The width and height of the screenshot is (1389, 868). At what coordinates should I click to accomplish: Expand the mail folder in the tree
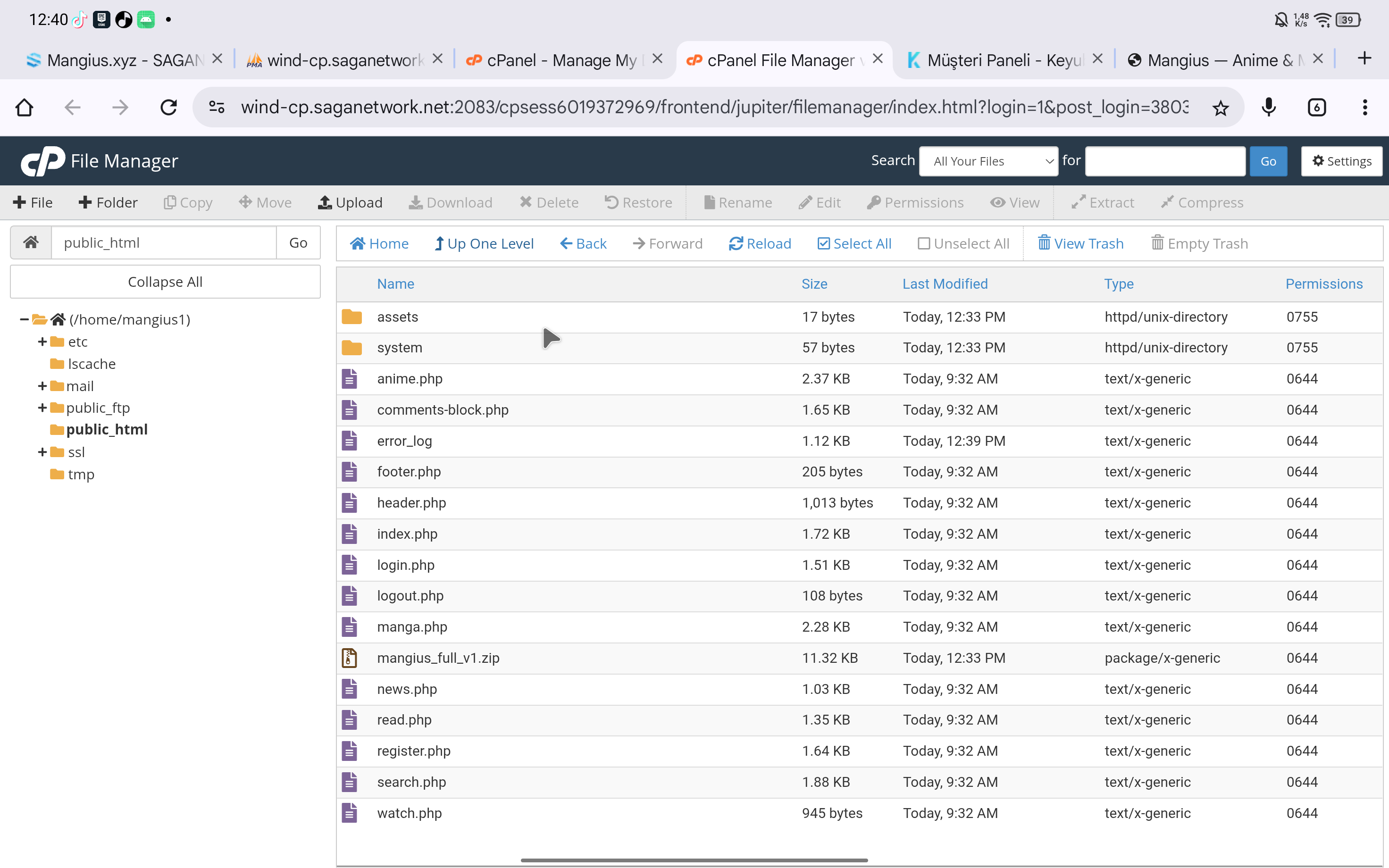pyautogui.click(x=42, y=386)
